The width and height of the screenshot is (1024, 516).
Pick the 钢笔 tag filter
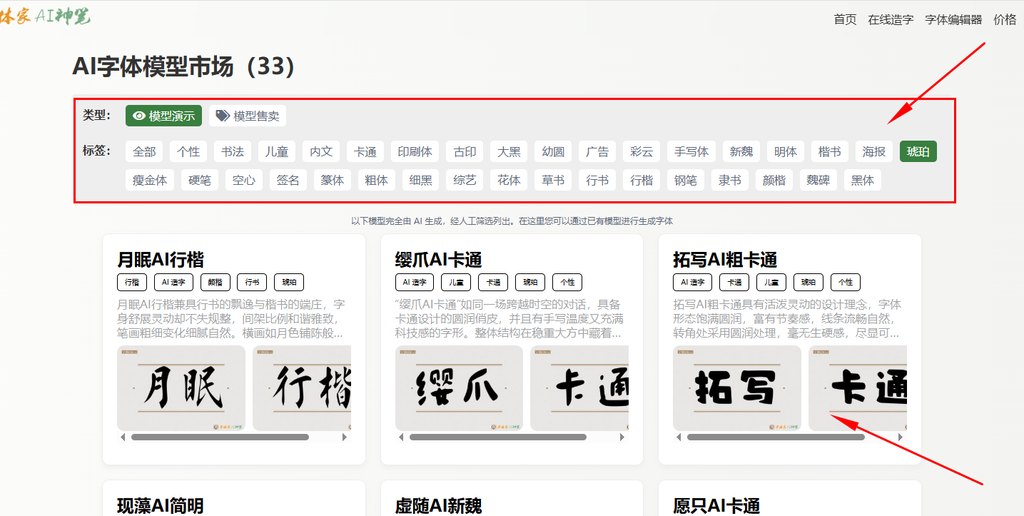point(686,180)
